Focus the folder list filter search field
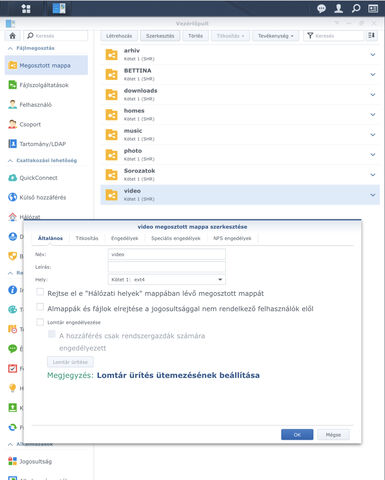The height and width of the screenshot is (480, 385). tap(333, 36)
